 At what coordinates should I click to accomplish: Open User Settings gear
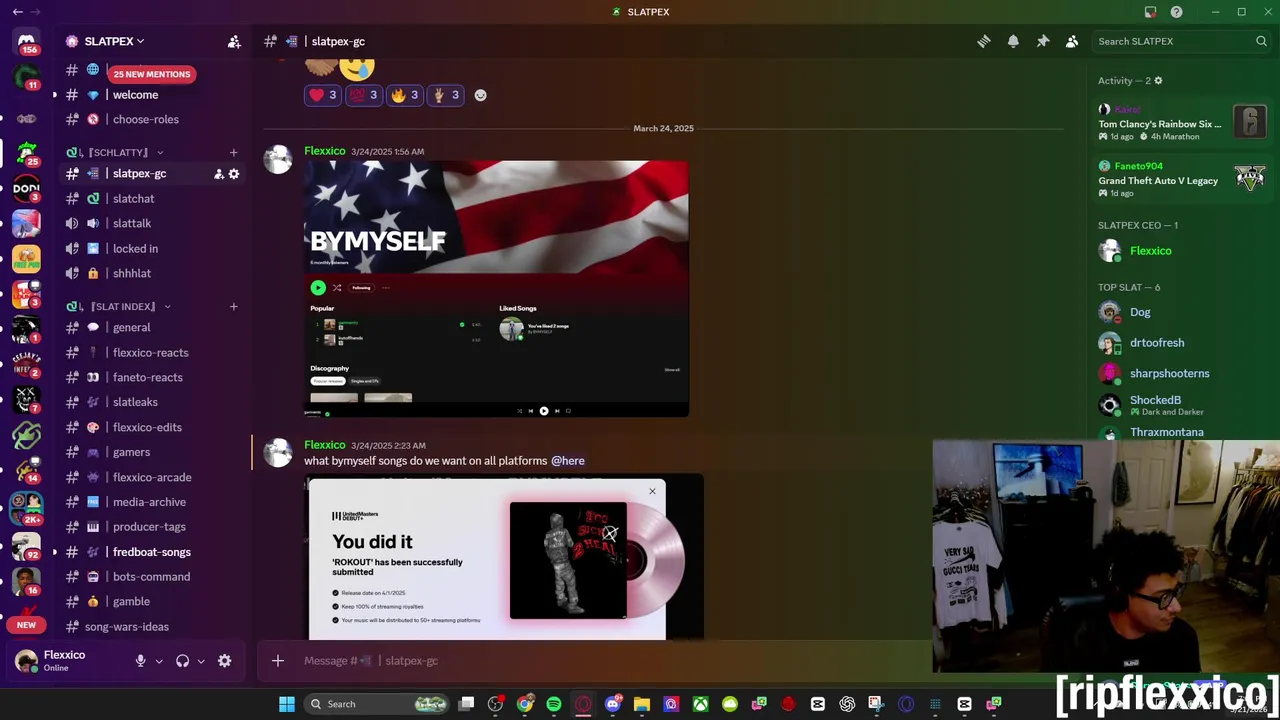(x=224, y=661)
